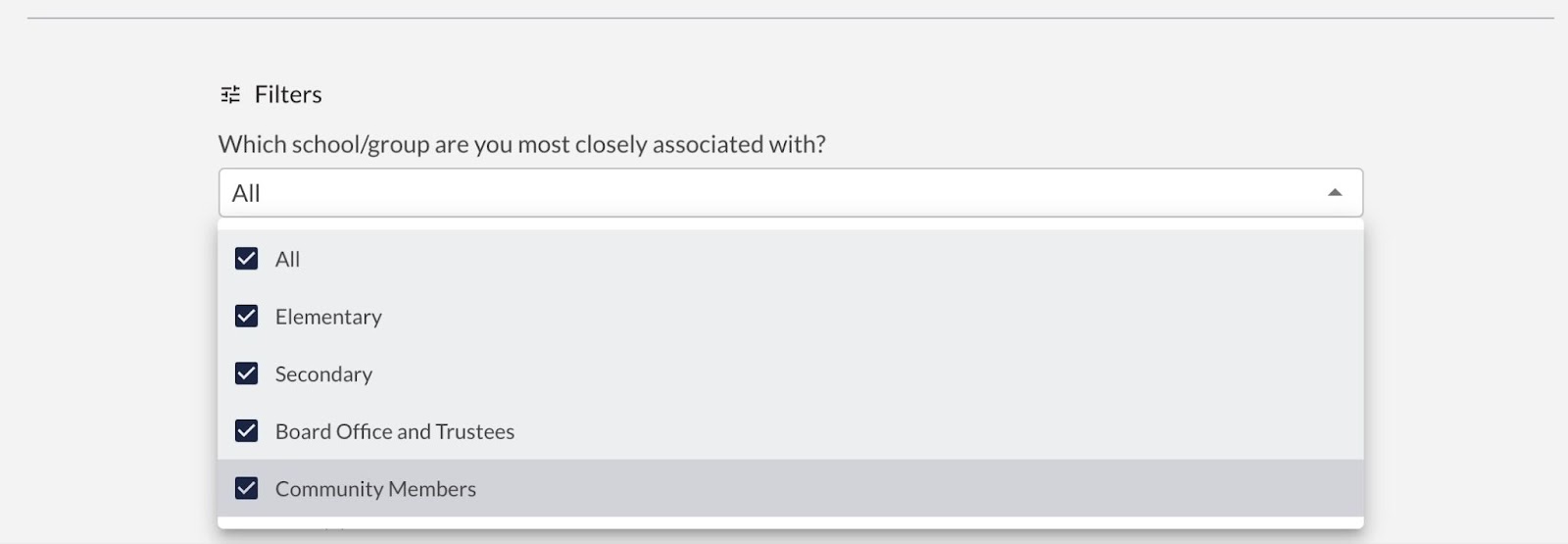Image resolution: width=1568 pixels, height=544 pixels.
Task: Deselect Board Office and Trustees checkbox
Action: click(x=247, y=431)
